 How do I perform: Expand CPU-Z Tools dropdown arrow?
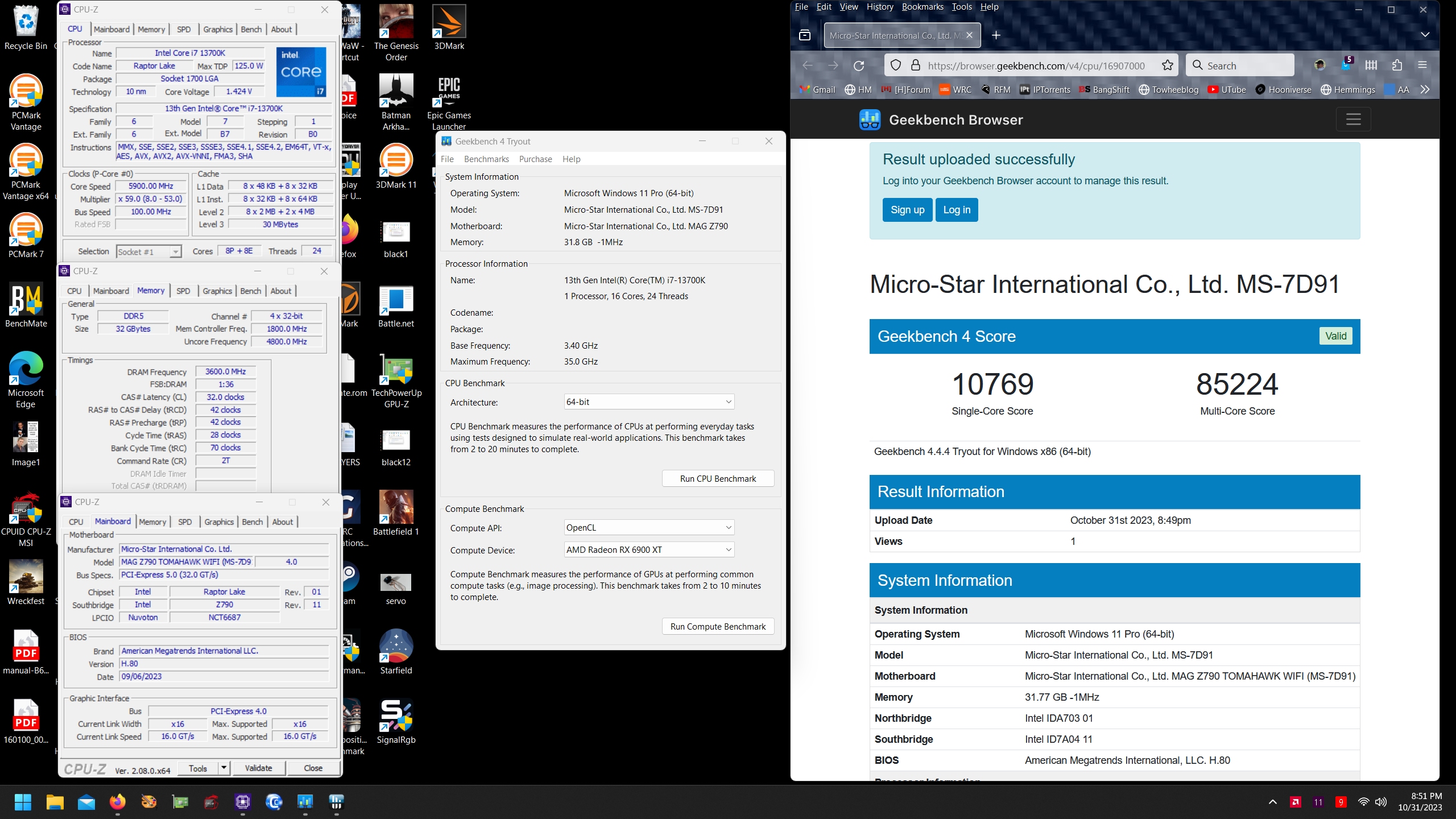pyautogui.click(x=224, y=768)
